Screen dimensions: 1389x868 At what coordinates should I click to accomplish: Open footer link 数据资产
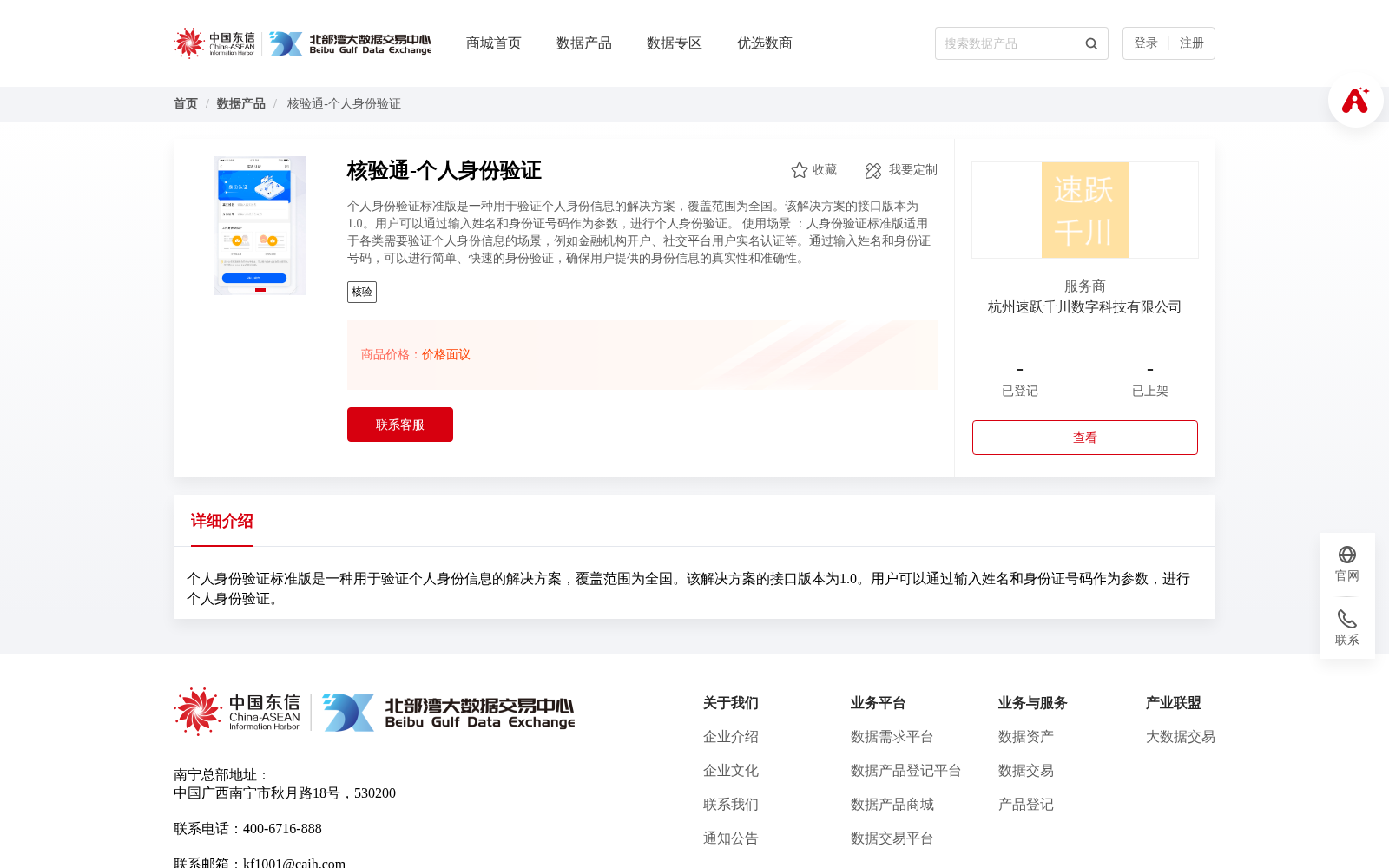click(x=1026, y=737)
